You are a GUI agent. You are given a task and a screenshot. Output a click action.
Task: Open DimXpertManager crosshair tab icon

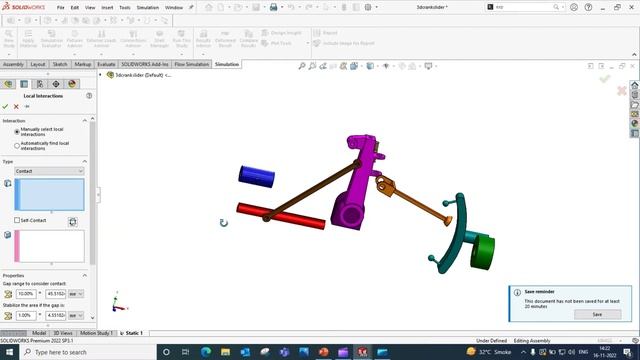coord(56,84)
